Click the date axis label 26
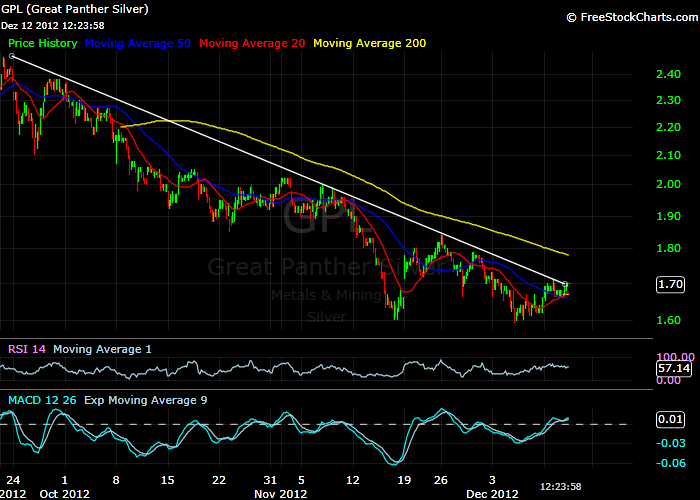The height and width of the screenshot is (500, 700). pos(441,480)
